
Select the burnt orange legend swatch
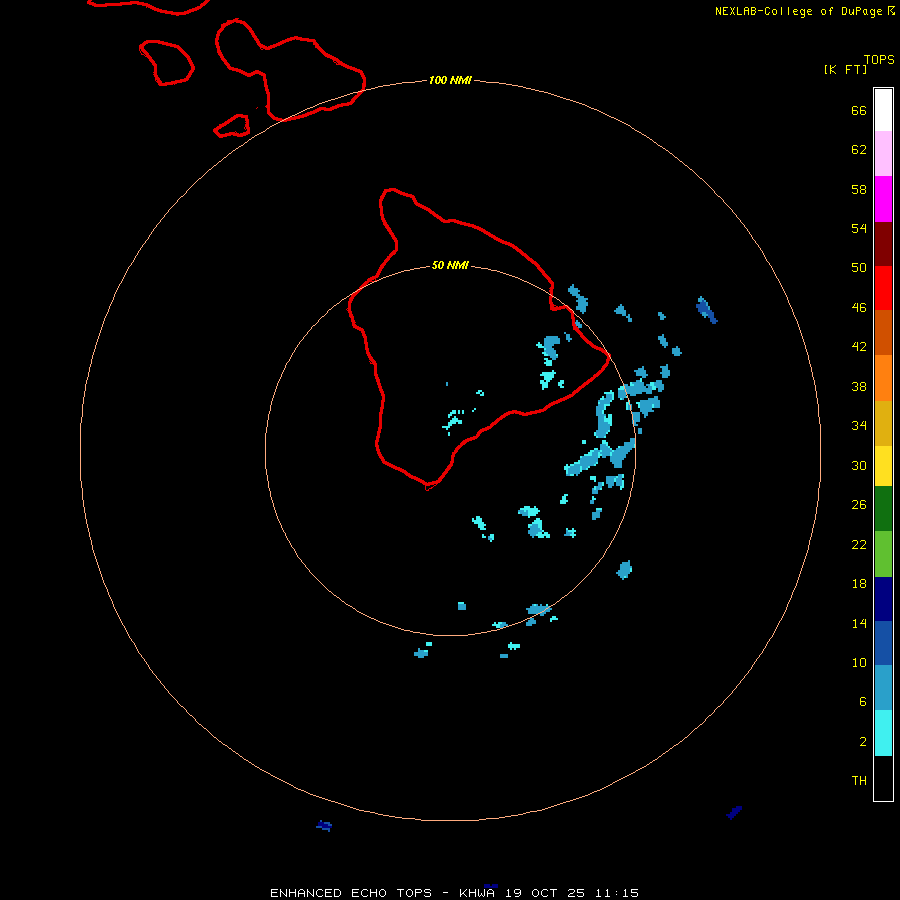click(x=883, y=332)
